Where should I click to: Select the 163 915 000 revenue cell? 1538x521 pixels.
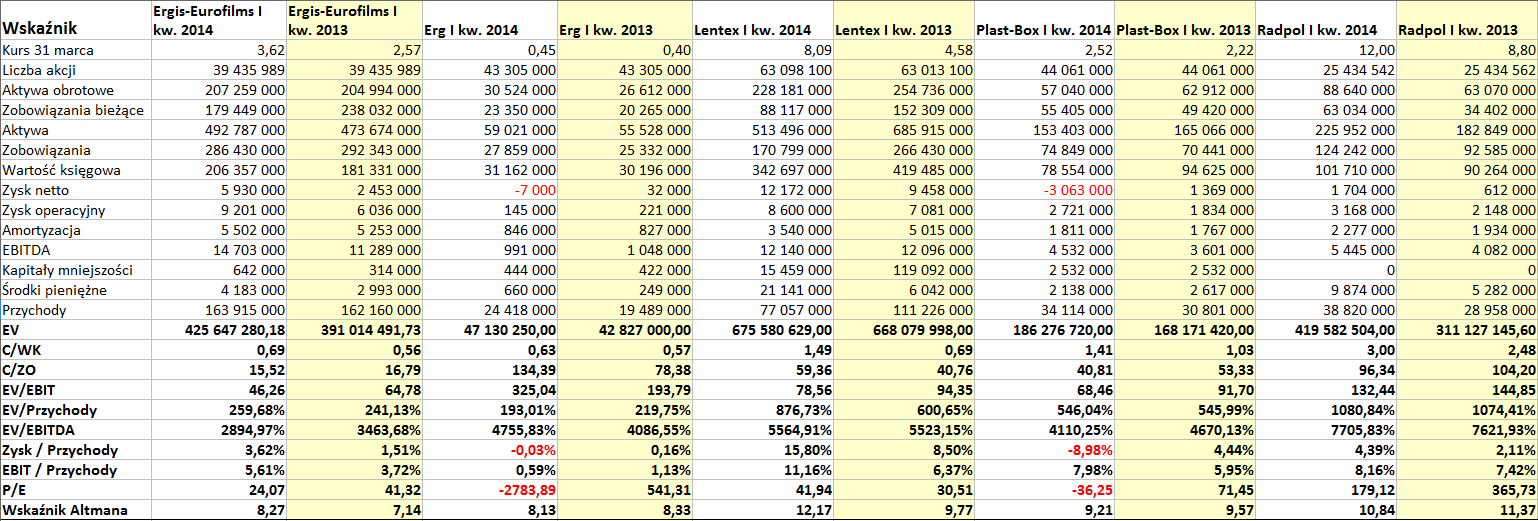pyautogui.click(x=217, y=310)
